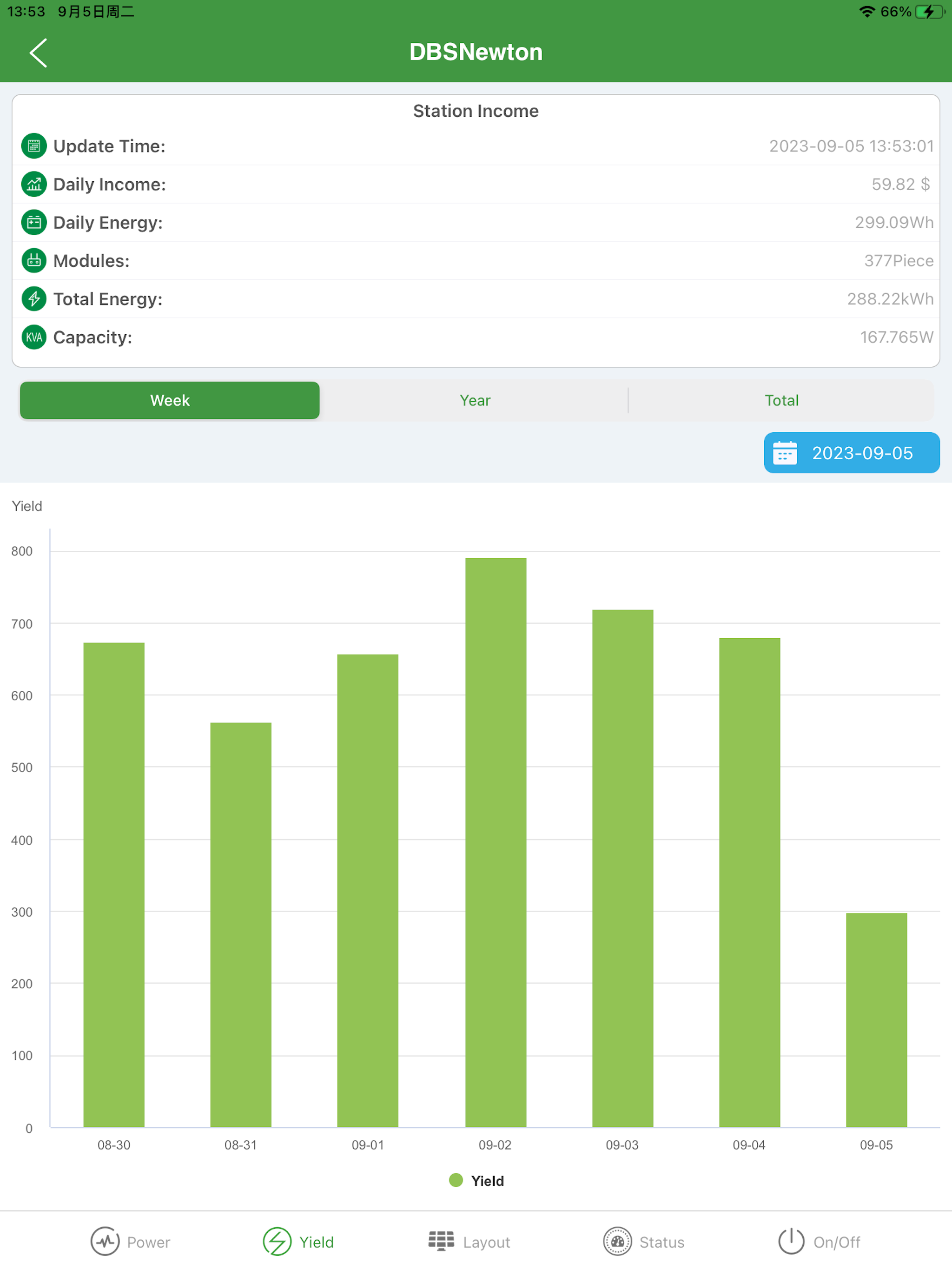
Task: Open the Power tab icon
Action: [x=105, y=1241]
